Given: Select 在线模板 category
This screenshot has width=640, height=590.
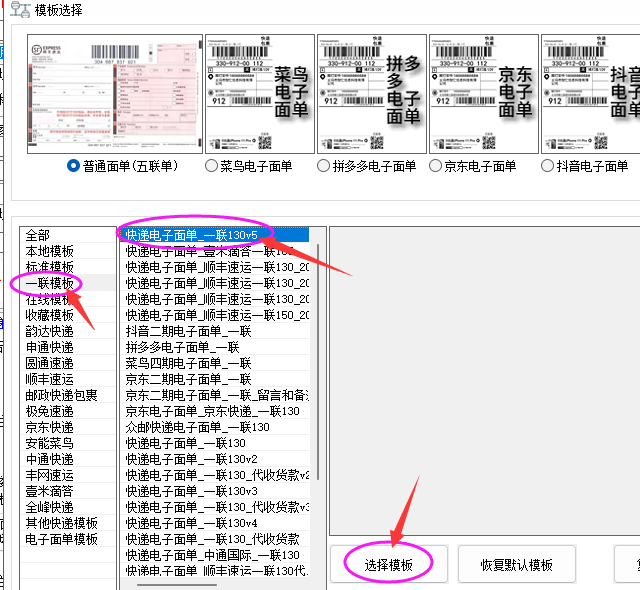Looking at the screenshot, I should pos(68,299).
